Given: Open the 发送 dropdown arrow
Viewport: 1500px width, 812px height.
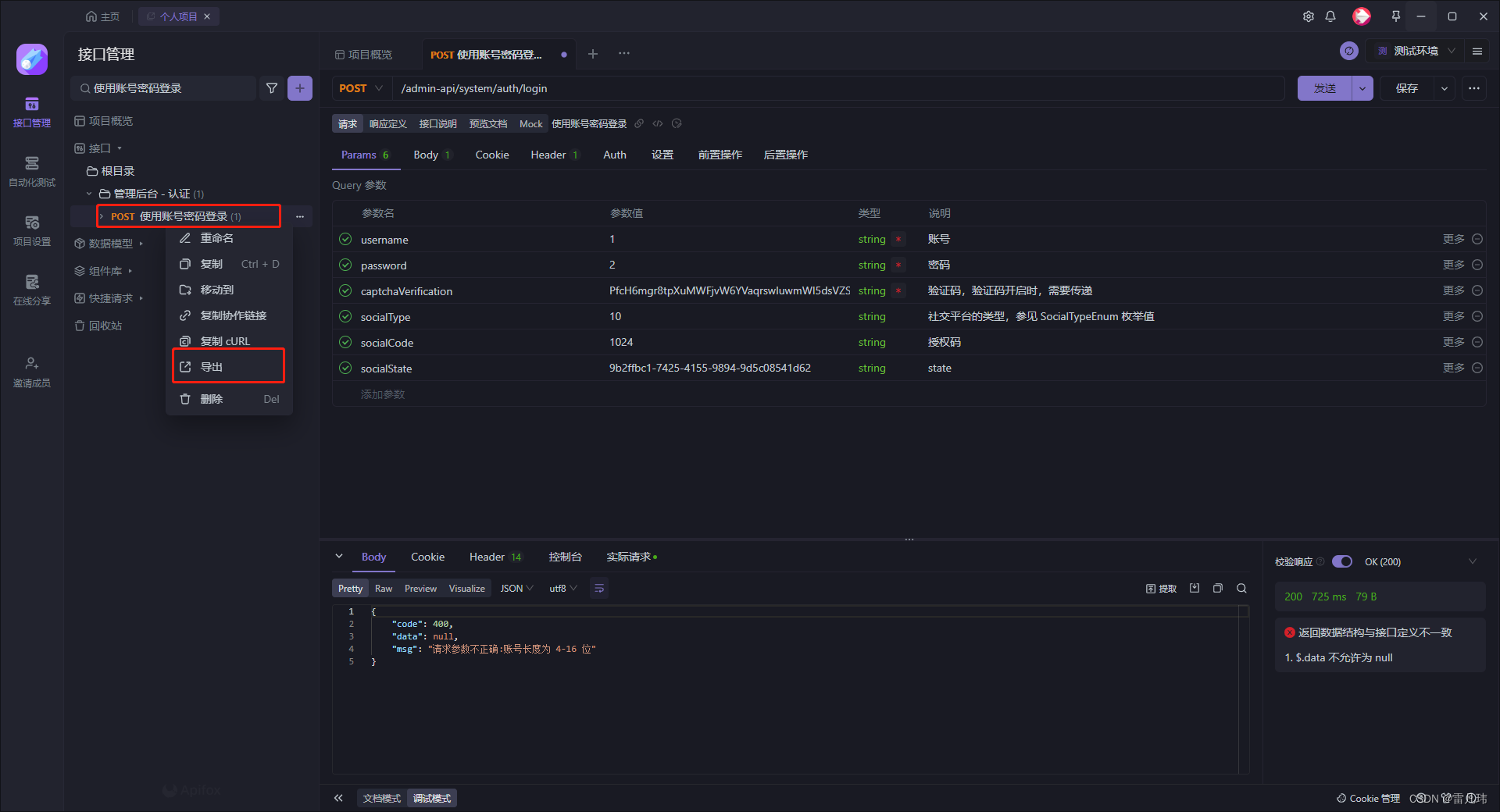Looking at the screenshot, I should pos(1362,88).
